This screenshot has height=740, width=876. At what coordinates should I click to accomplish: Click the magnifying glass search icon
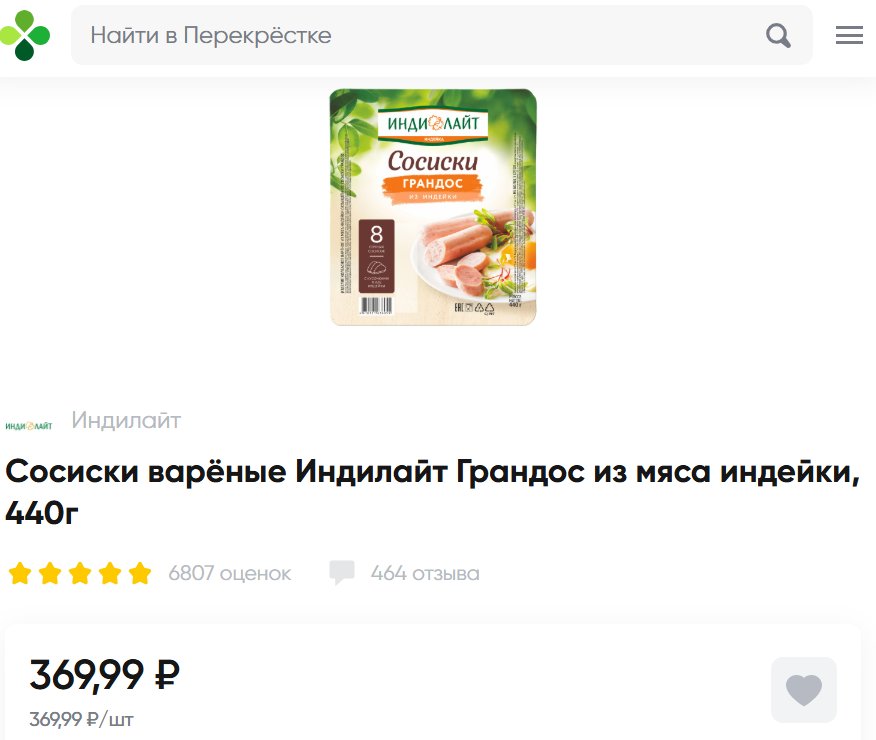click(x=778, y=36)
